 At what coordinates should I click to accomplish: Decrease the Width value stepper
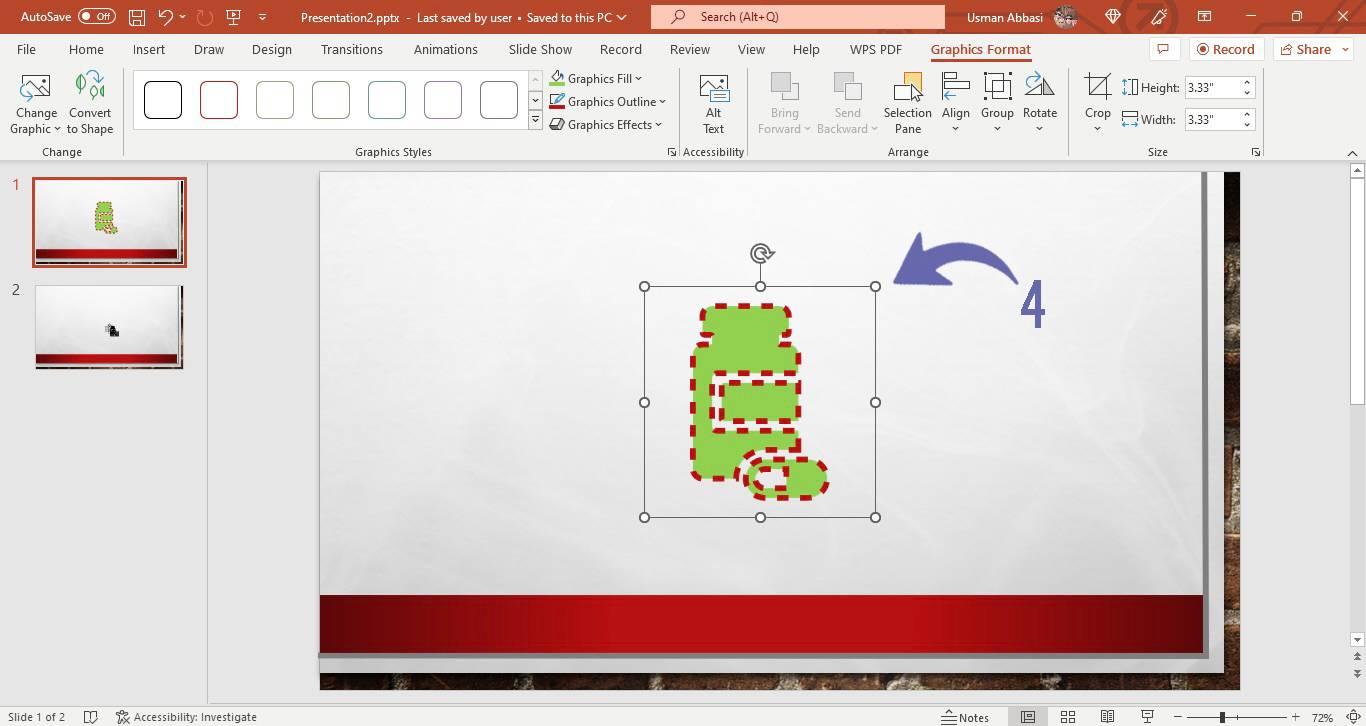coord(1247,124)
